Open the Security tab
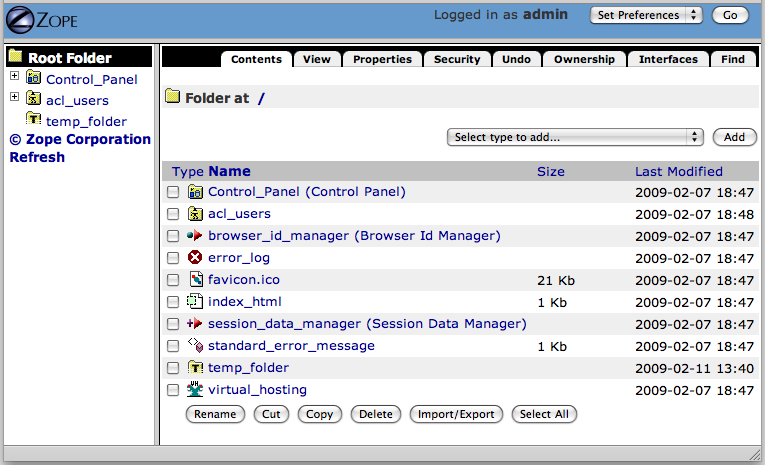The height and width of the screenshot is (465, 765). (457, 59)
